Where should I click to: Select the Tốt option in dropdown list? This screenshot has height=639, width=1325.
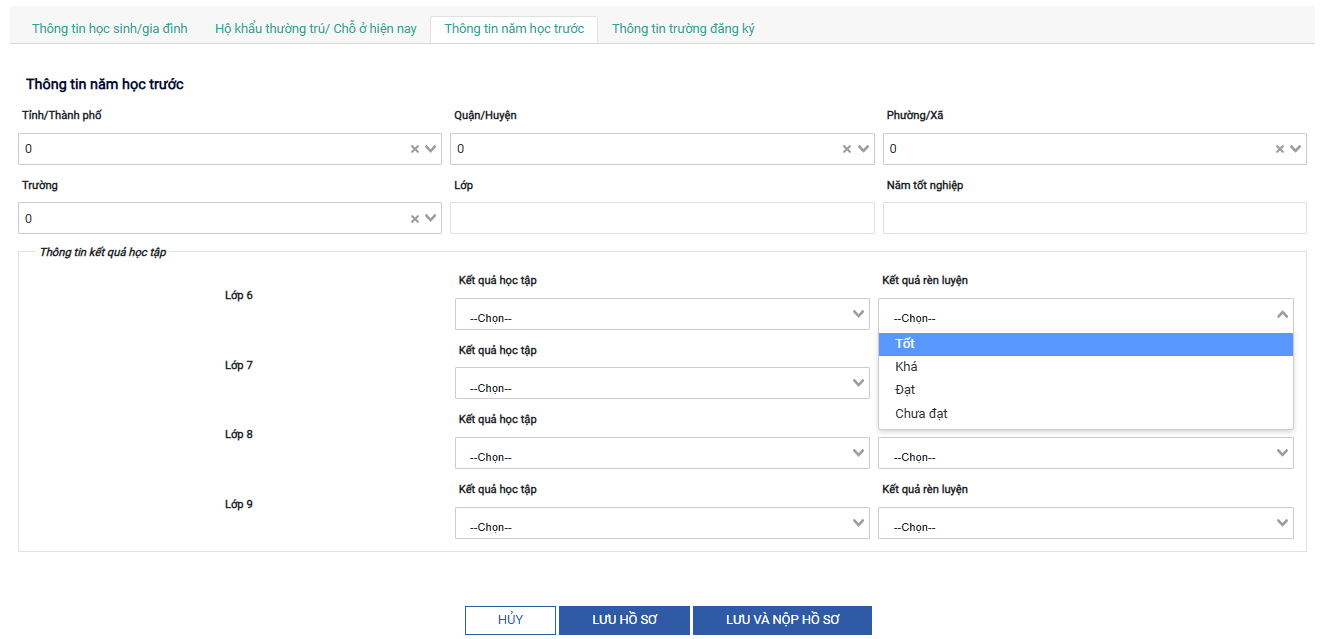[1085, 344]
